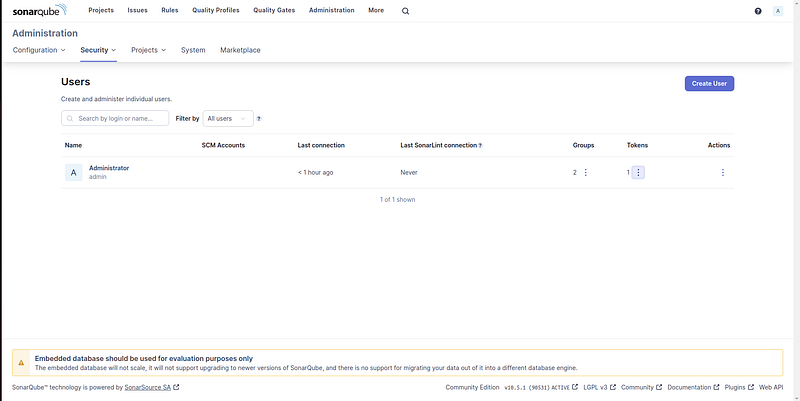
Task: Click the admin login text
Action: (x=97, y=177)
